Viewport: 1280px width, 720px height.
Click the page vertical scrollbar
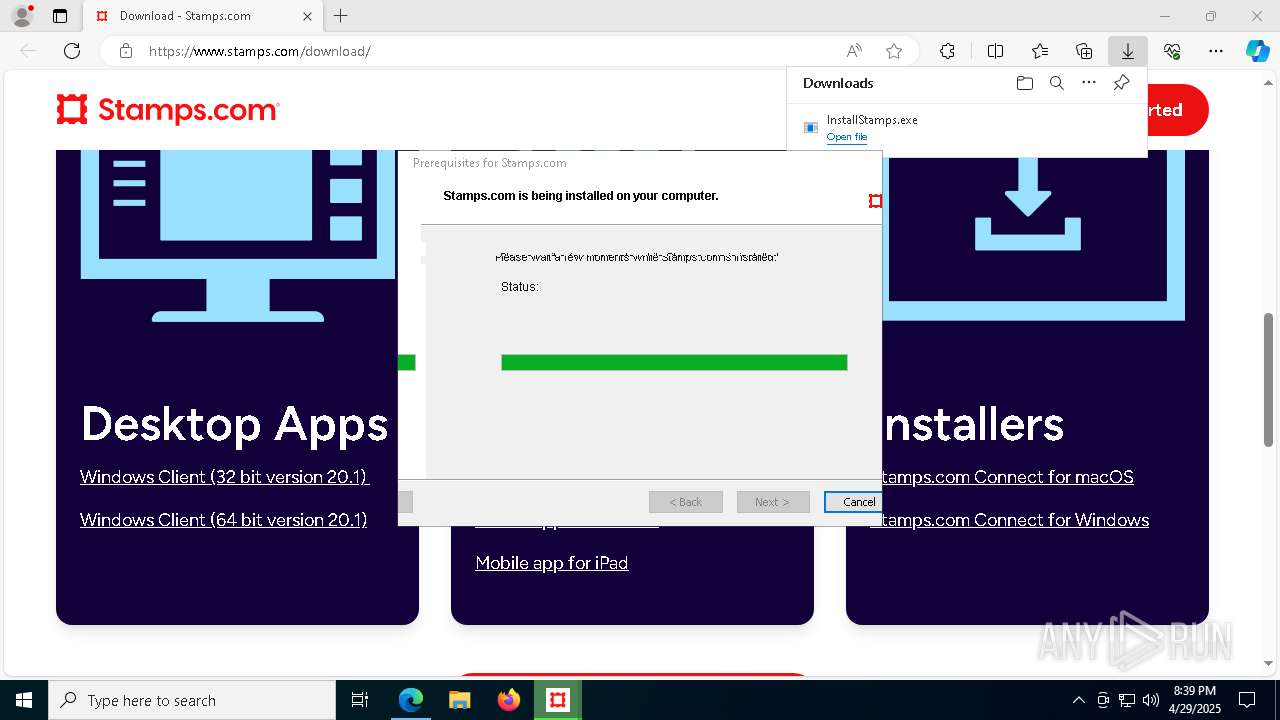pyautogui.click(x=1269, y=380)
